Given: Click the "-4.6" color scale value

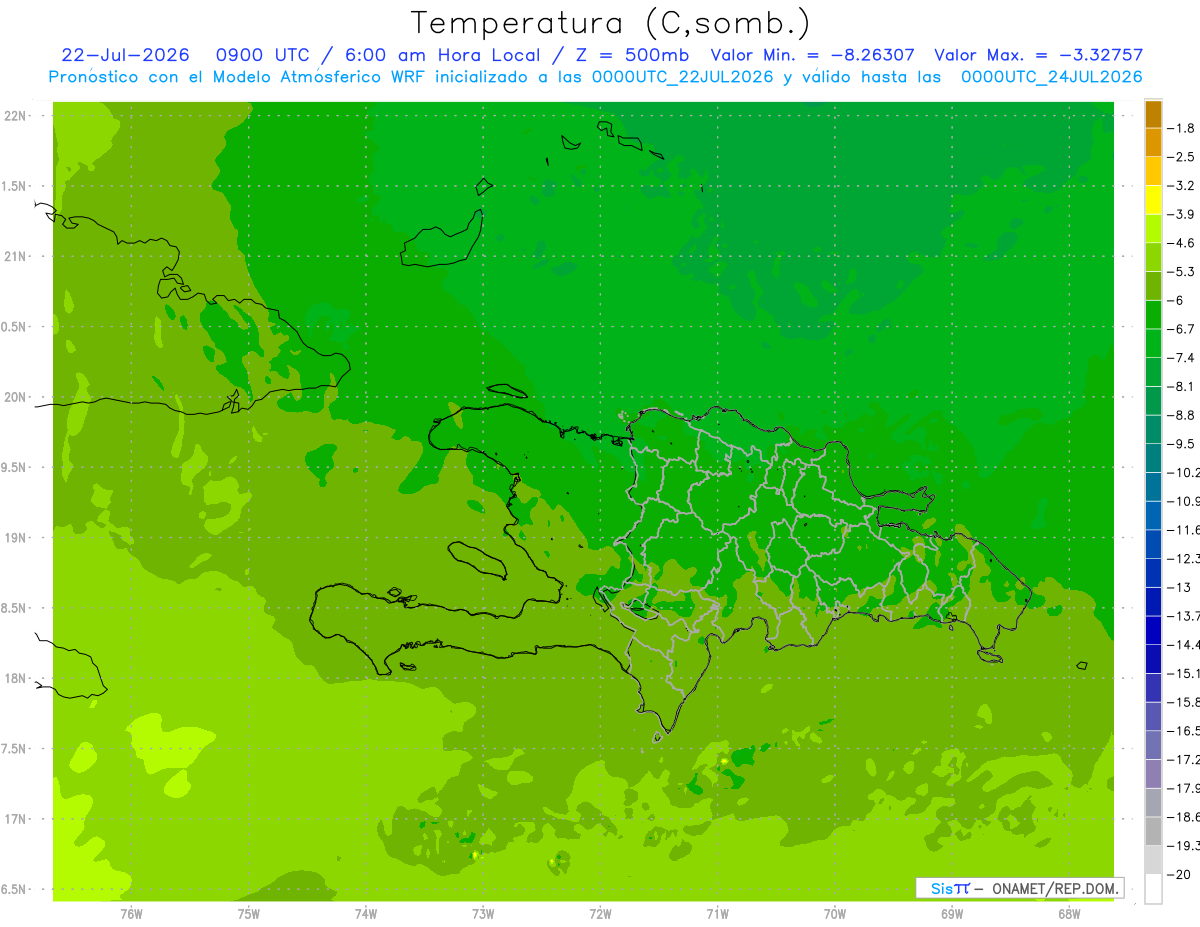Looking at the screenshot, I should click(1180, 243).
